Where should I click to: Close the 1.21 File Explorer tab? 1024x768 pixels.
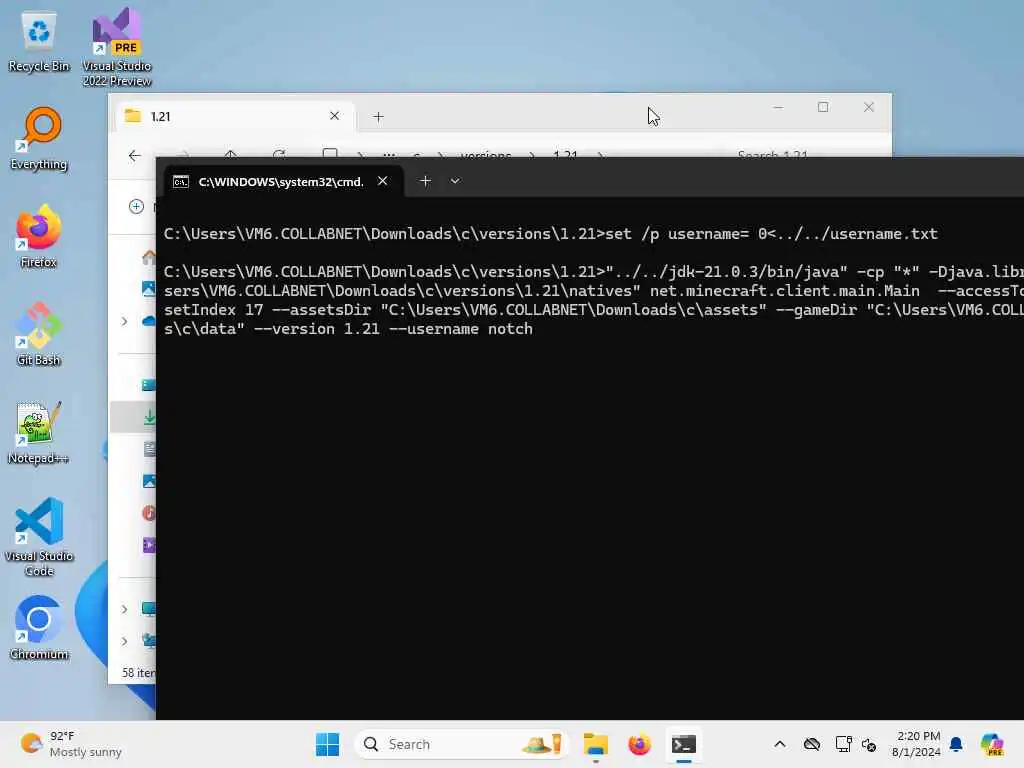(334, 116)
